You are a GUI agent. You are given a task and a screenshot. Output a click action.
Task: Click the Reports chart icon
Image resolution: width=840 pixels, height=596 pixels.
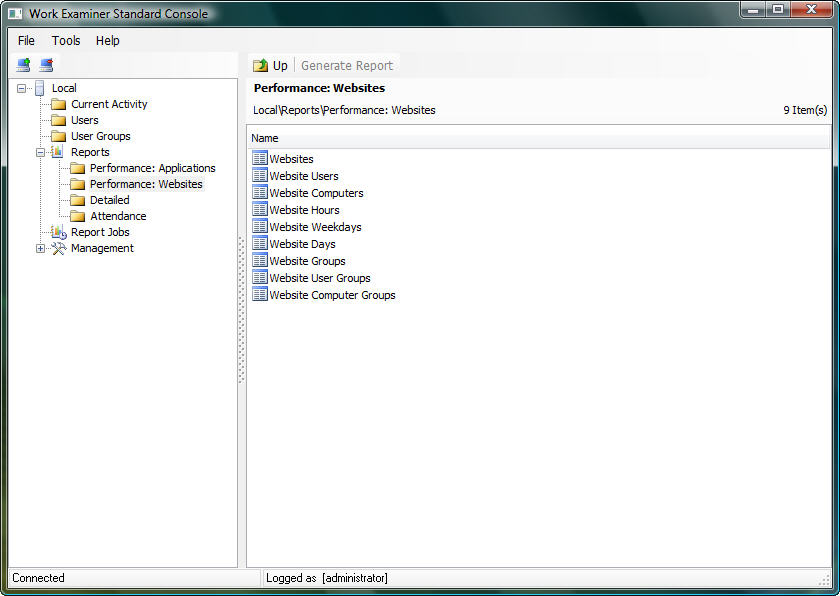[57, 152]
